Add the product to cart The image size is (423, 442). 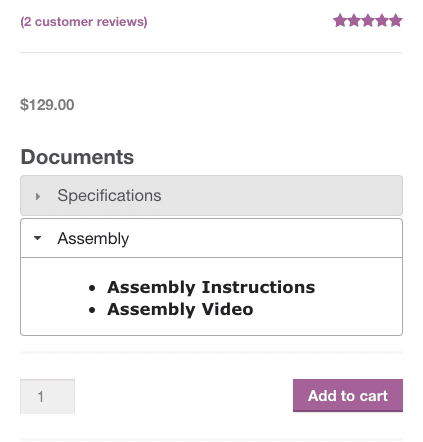348,395
